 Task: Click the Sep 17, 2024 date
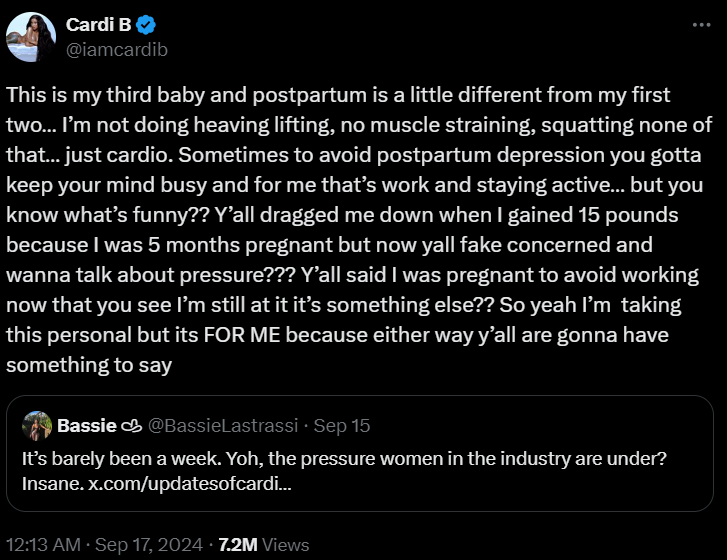(x=149, y=545)
